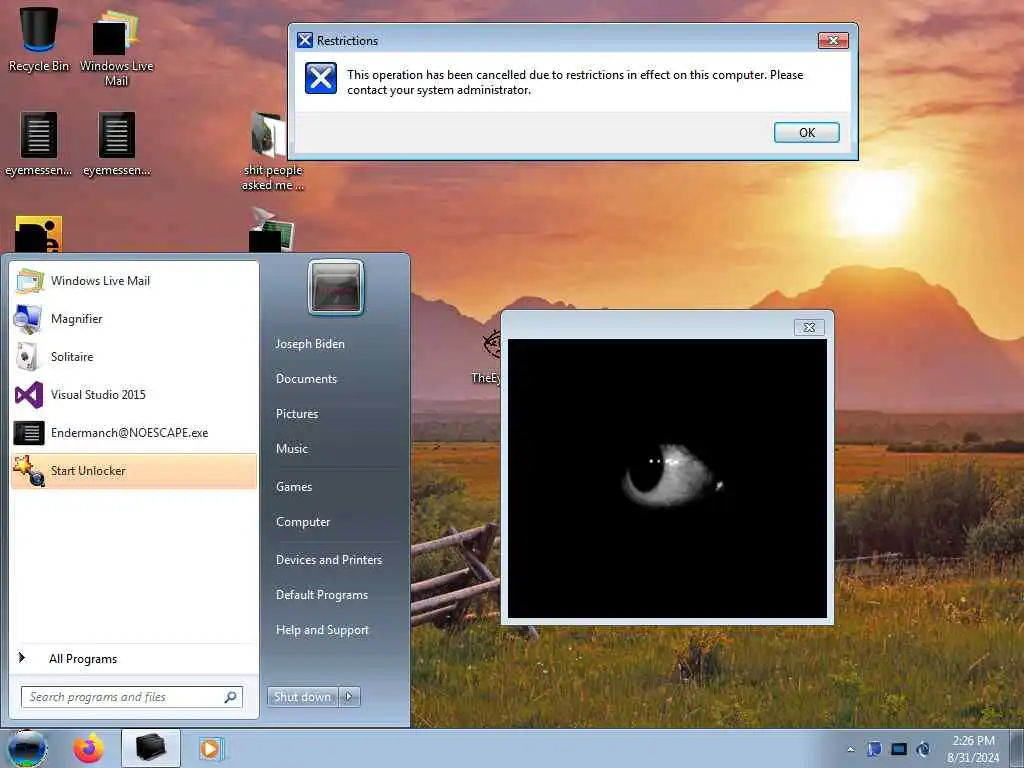Click the monitor tray icon
The image size is (1024, 768).
click(x=899, y=749)
